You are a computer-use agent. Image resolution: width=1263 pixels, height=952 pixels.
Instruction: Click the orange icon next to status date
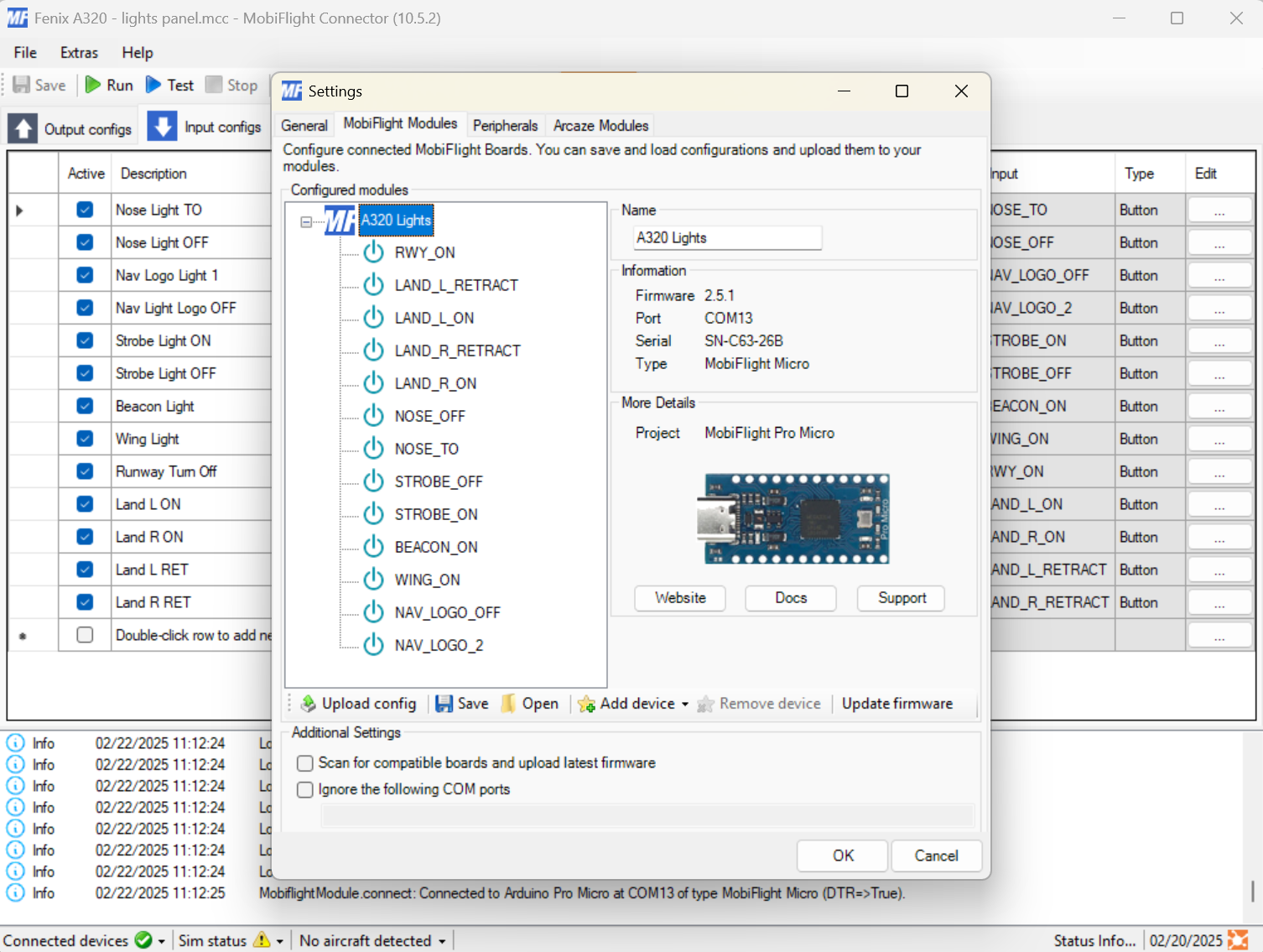click(1237, 939)
